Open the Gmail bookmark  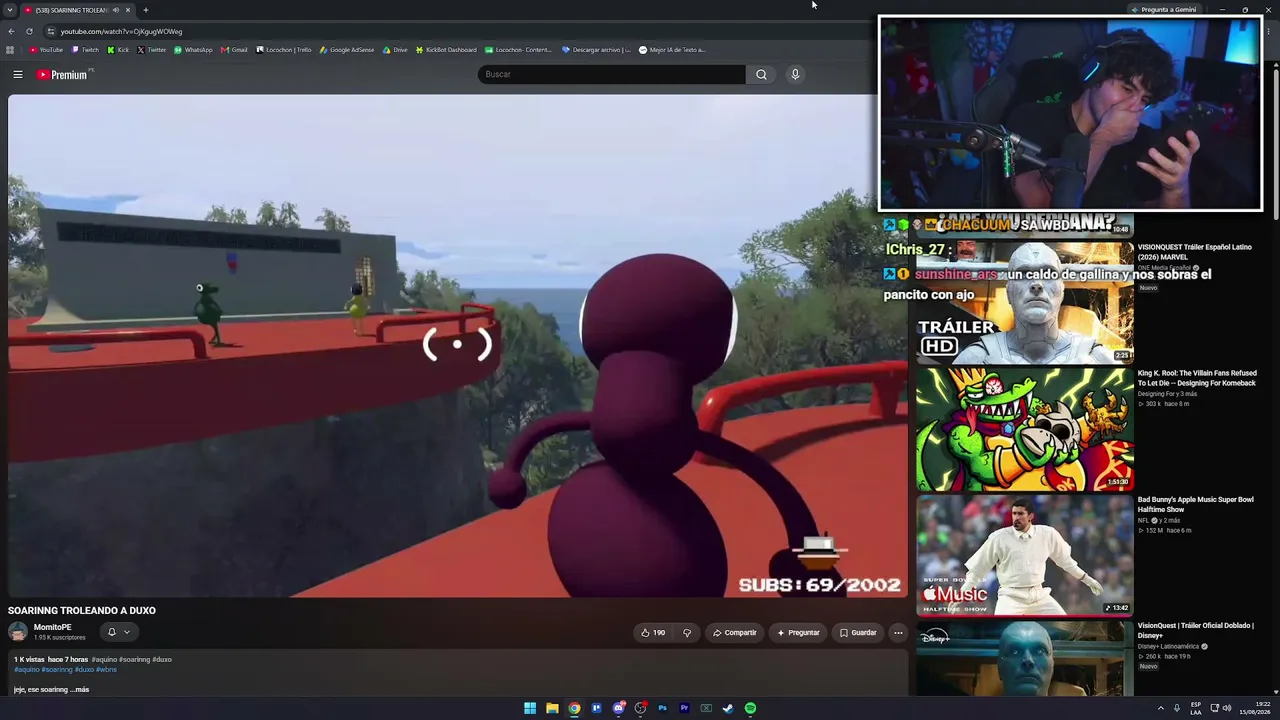234,49
